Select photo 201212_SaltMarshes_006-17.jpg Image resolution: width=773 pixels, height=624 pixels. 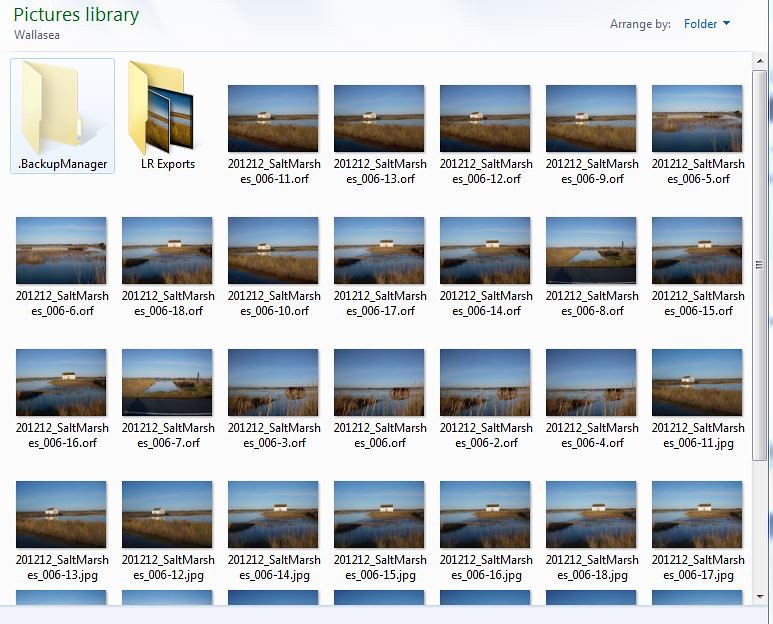click(x=697, y=514)
